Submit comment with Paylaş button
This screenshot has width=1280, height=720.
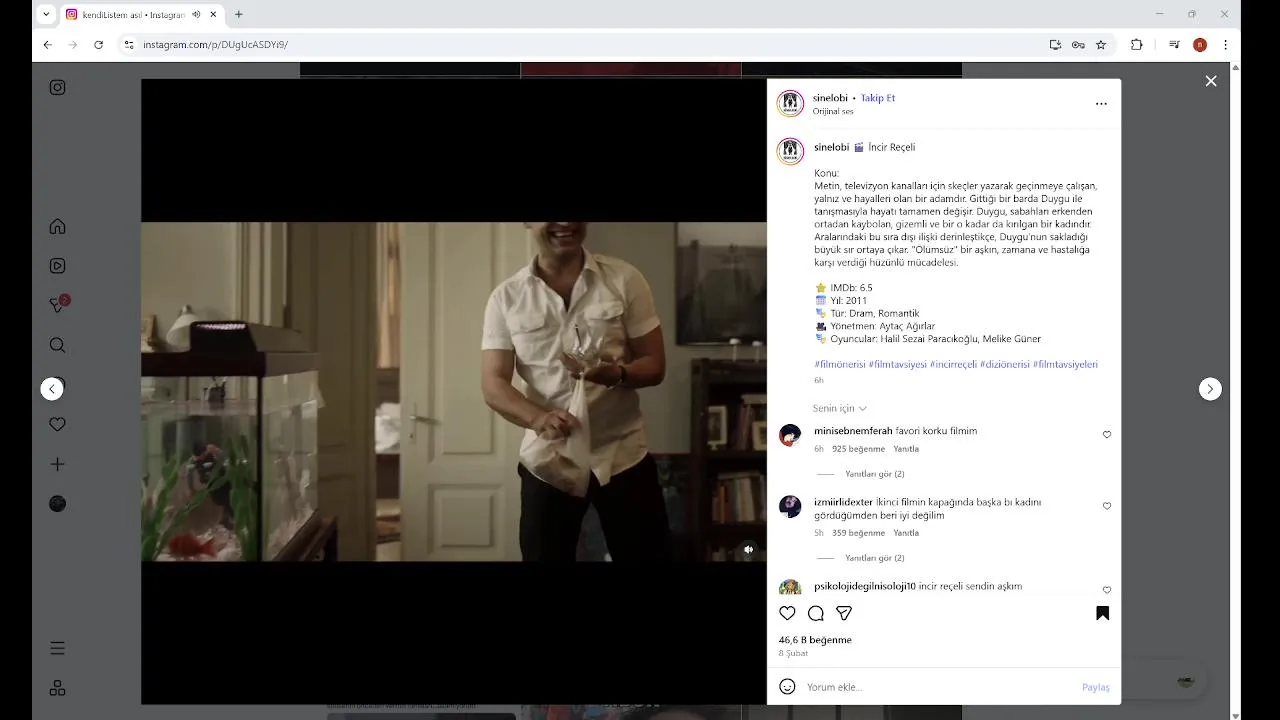(x=1095, y=687)
